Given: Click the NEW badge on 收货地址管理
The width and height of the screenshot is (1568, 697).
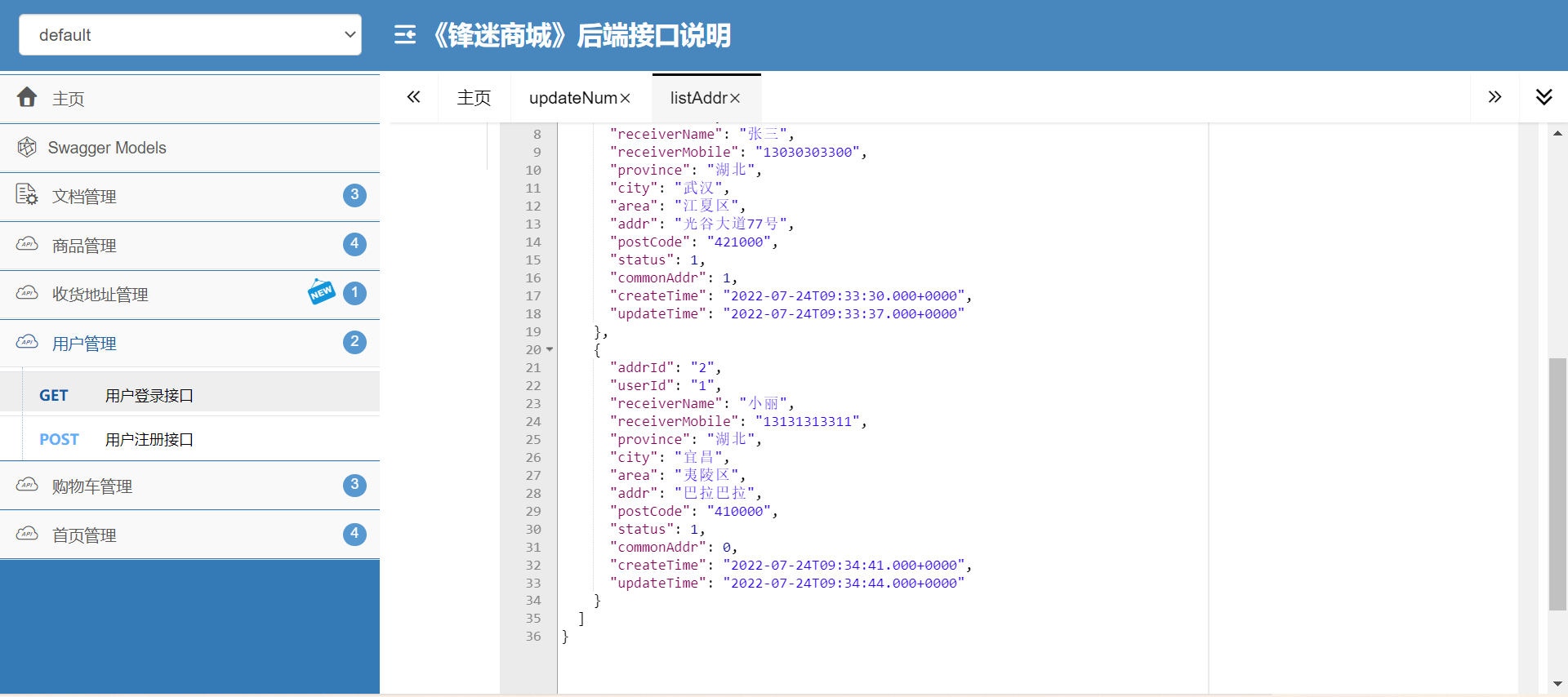Looking at the screenshot, I should click(x=321, y=291).
